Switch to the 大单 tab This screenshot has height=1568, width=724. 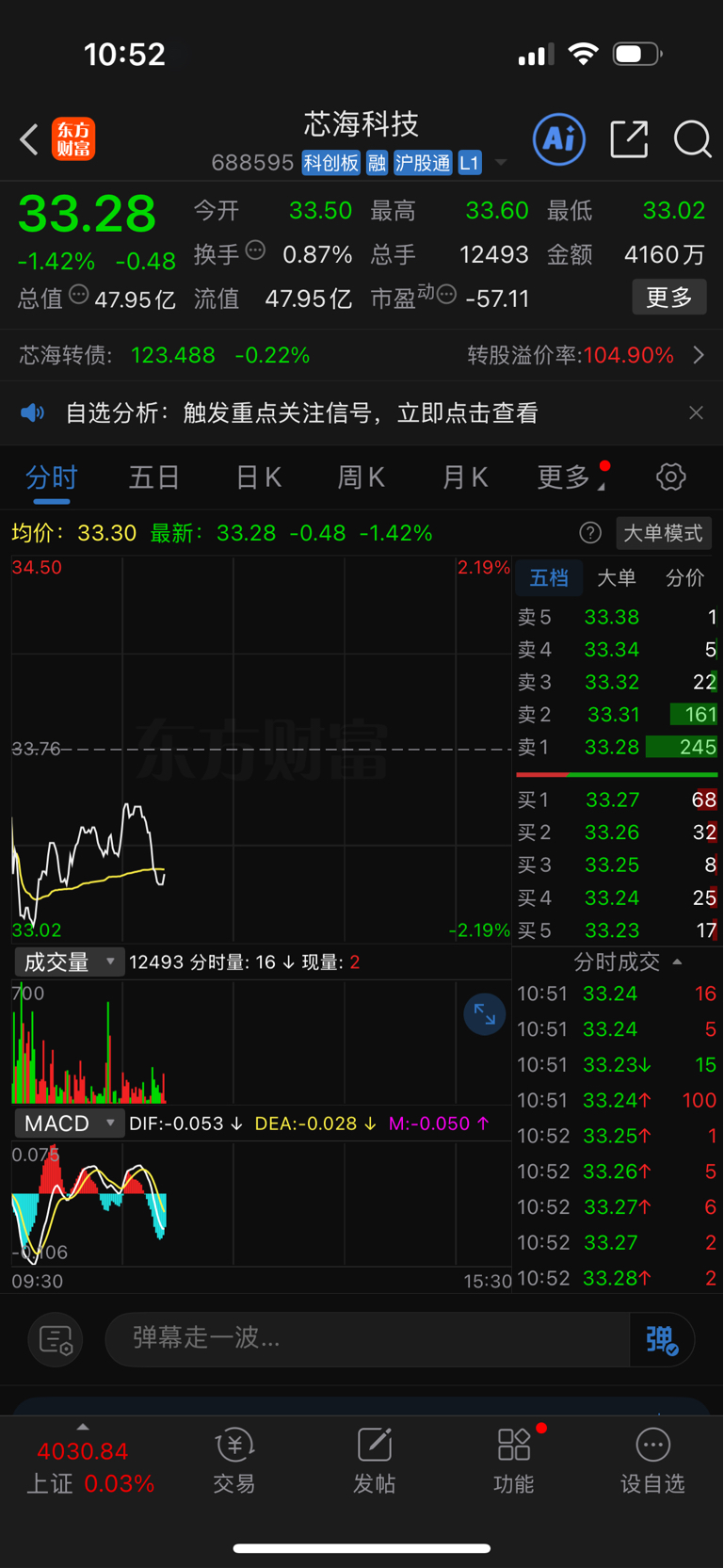tap(617, 577)
